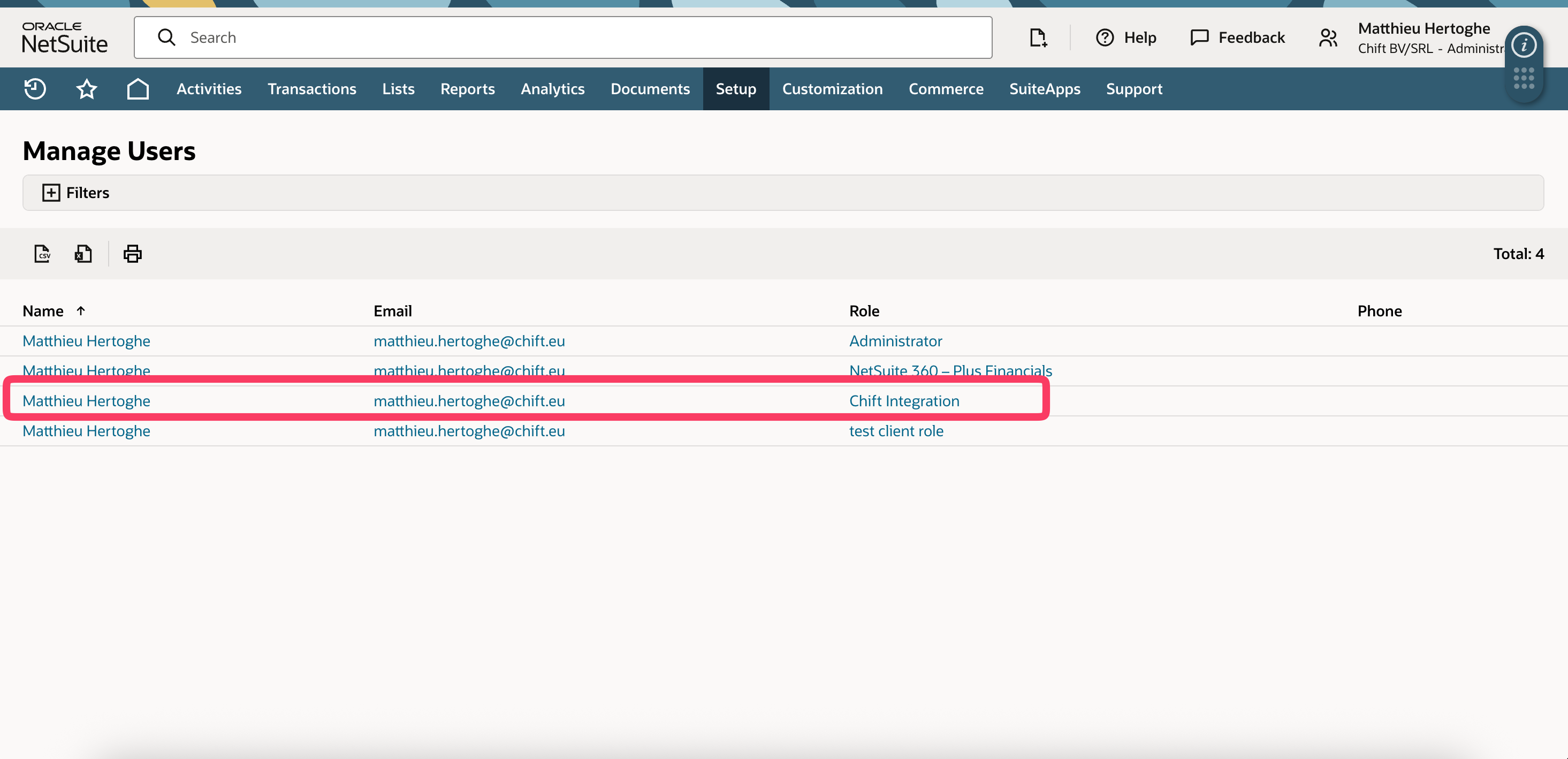Click the Total: 4 count text

pos(1518,254)
